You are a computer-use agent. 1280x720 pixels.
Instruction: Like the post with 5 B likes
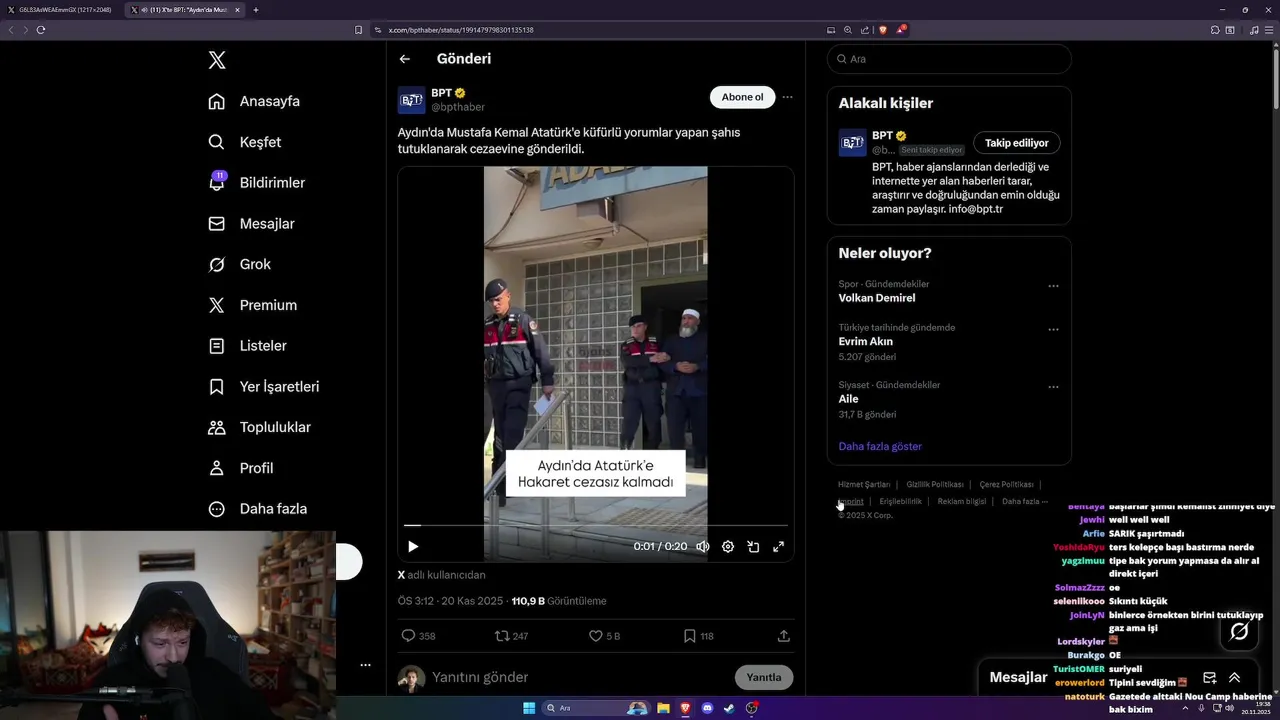tap(604, 636)
